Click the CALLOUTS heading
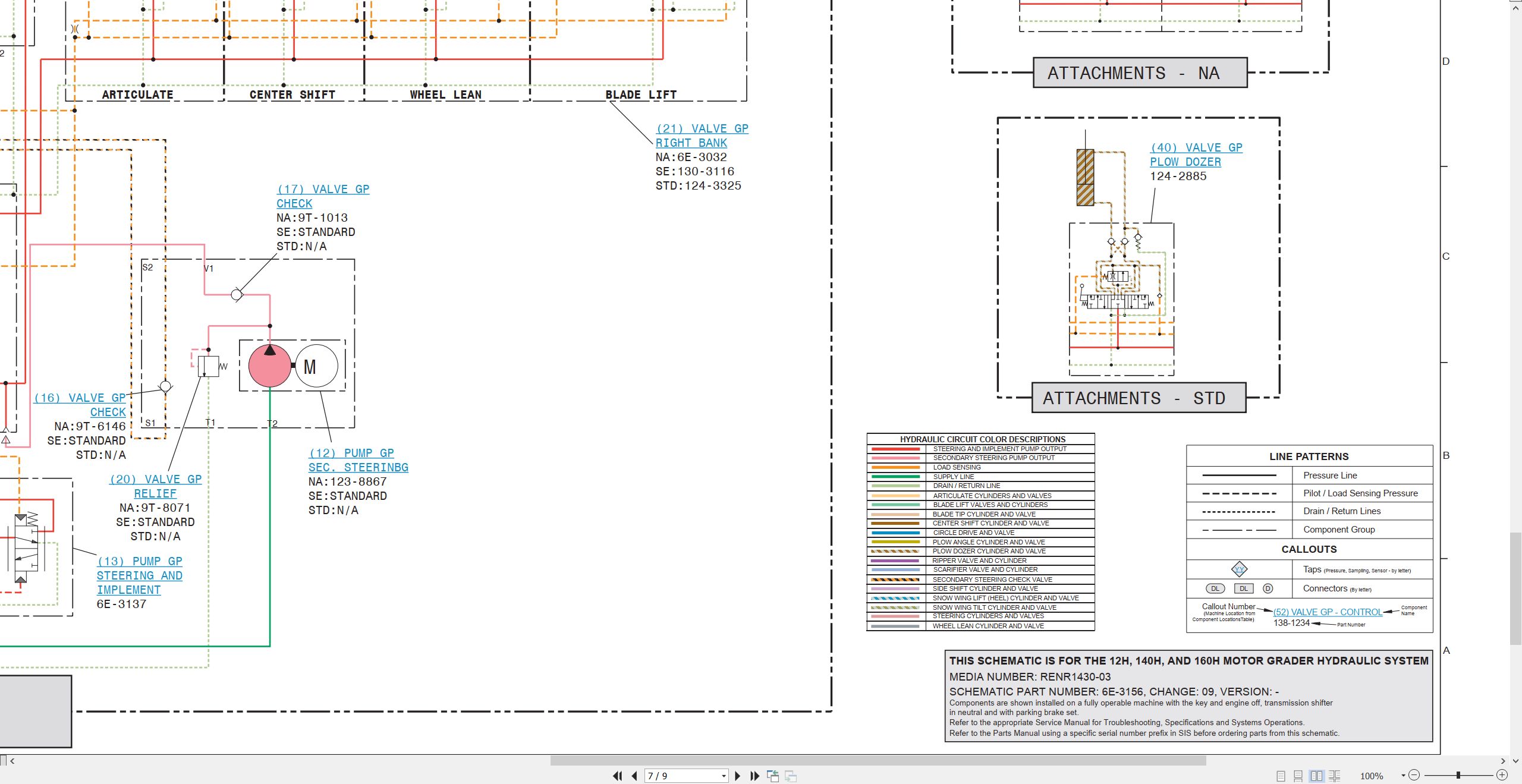The height and width of the screenshot is (784, 1522). click(x=1309, y=549)
